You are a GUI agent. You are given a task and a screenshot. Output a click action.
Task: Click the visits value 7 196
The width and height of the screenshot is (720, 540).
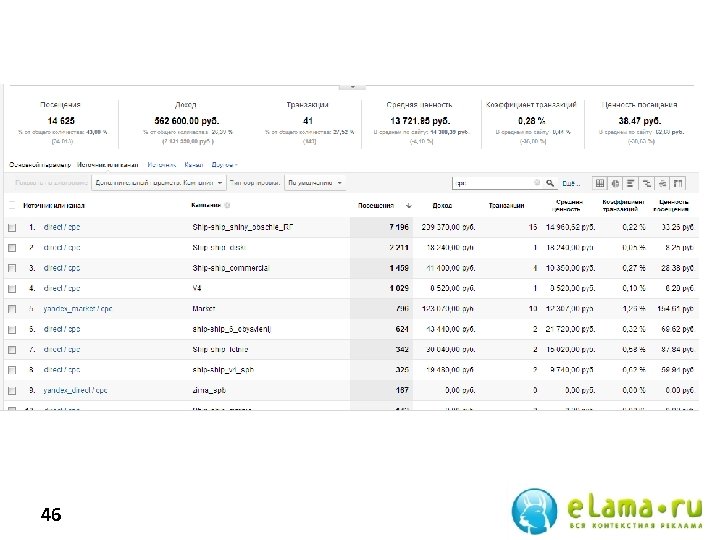point(399,227)
